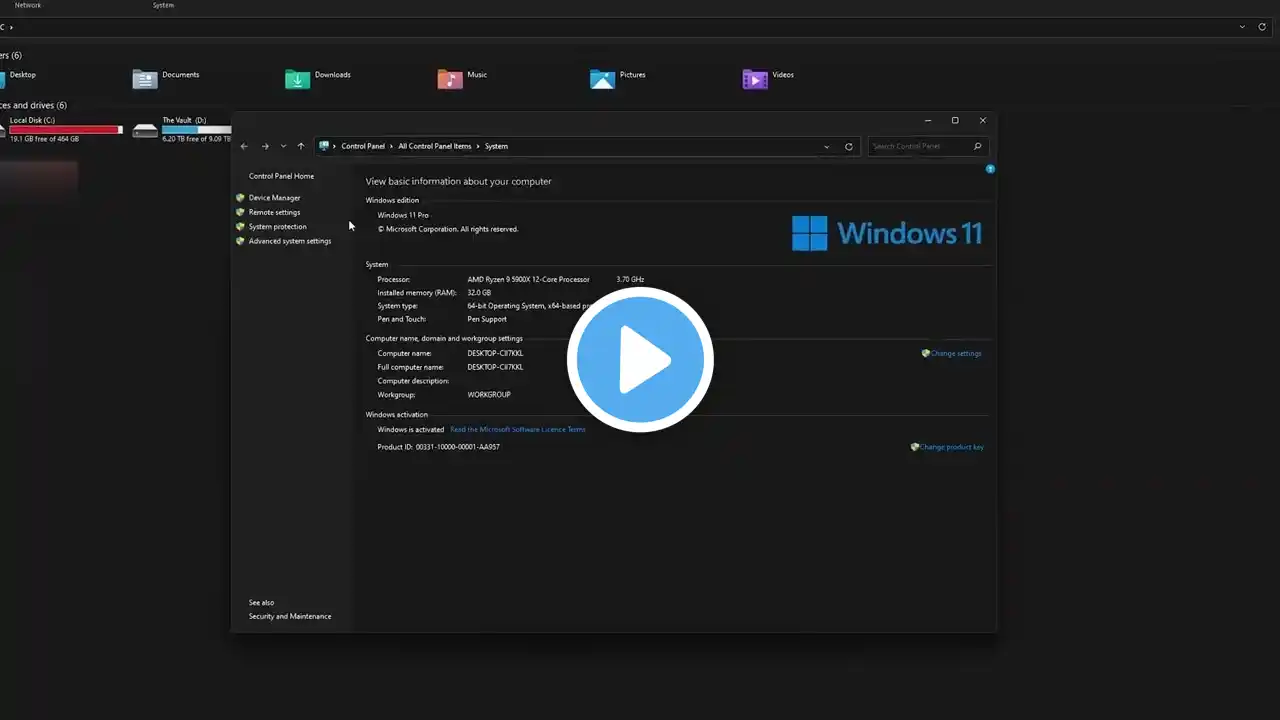Click Local Disk (C:) red usage bar

click(x=66, y=130)
